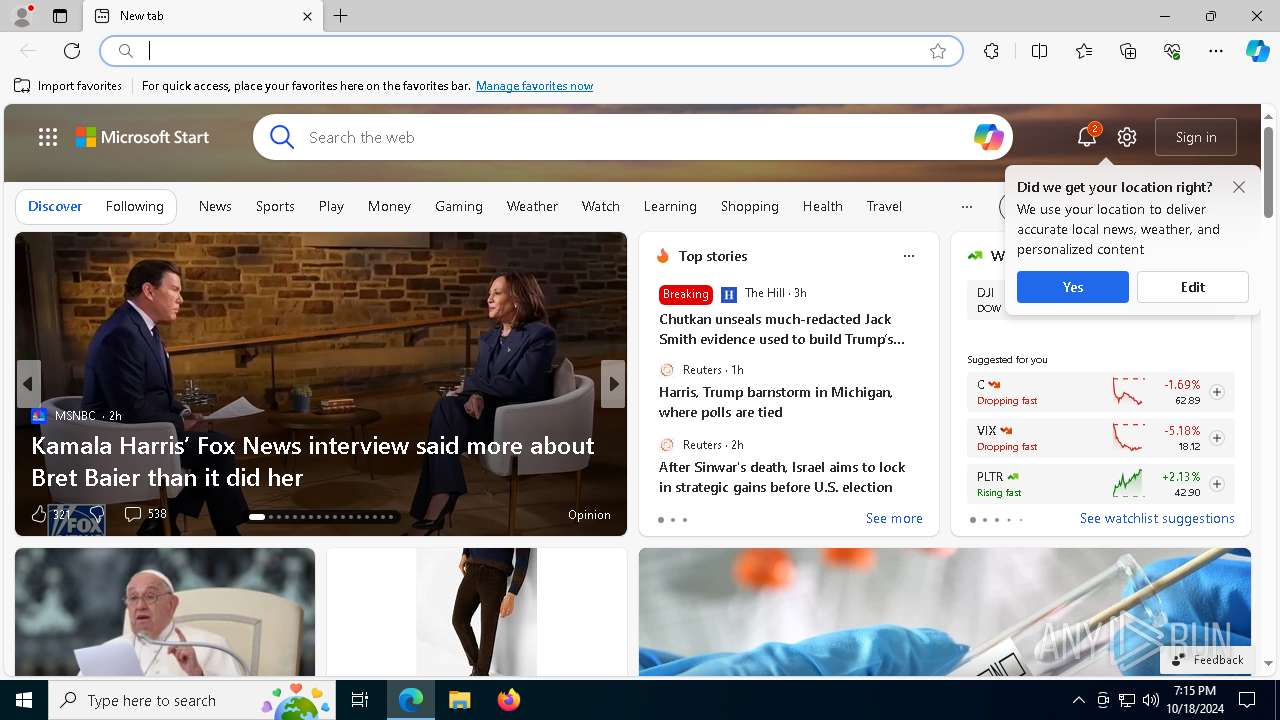Open Task View on taskbar
The image size is (1280, 720).
(360, 700)
